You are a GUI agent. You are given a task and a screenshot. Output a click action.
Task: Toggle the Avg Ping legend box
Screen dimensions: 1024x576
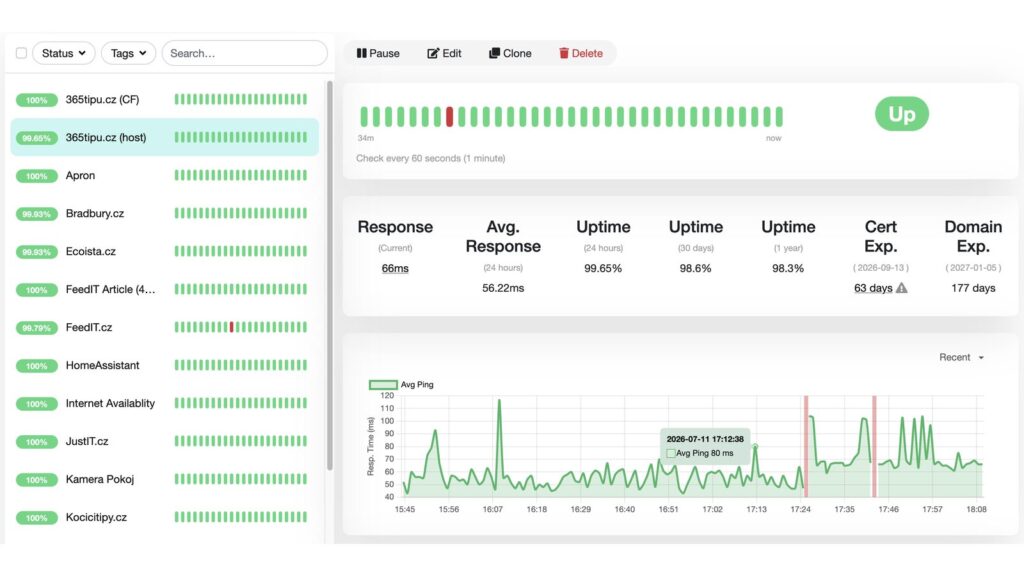[383, 385]
